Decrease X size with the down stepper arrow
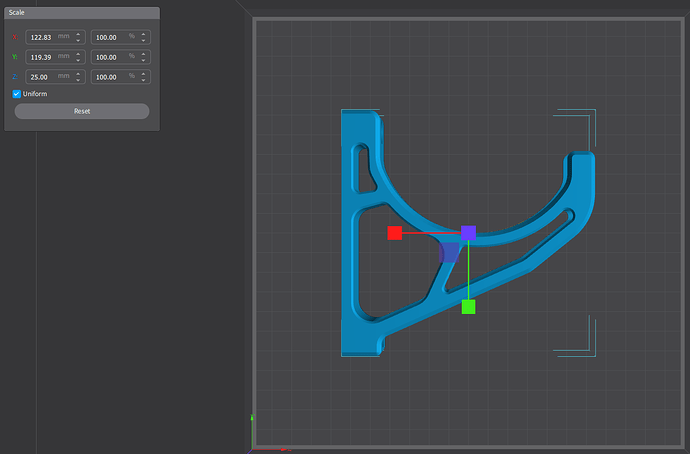Viewport: 690px width, 454px height. tap(78, 40)
